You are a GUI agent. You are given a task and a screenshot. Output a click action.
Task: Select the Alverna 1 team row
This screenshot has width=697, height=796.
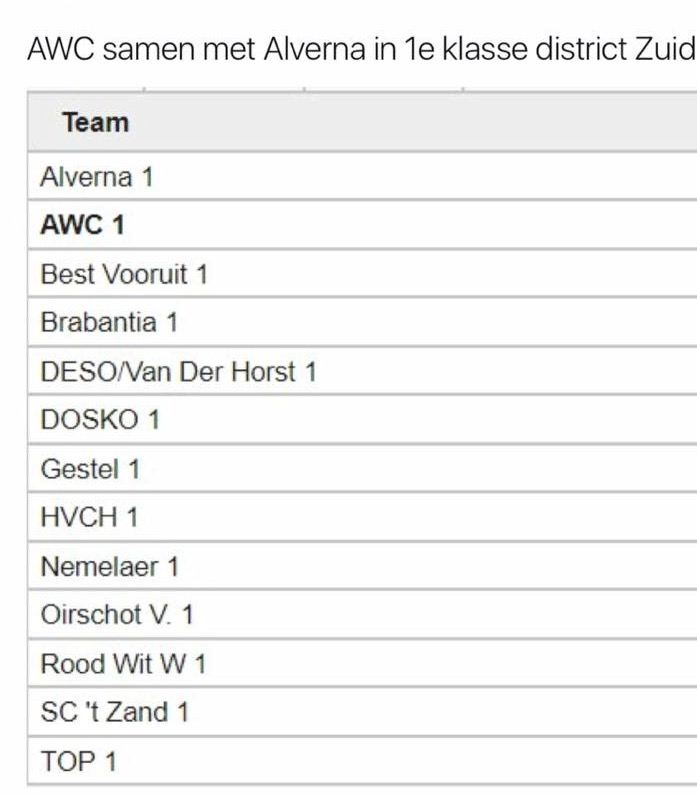(x=96, y=177)
